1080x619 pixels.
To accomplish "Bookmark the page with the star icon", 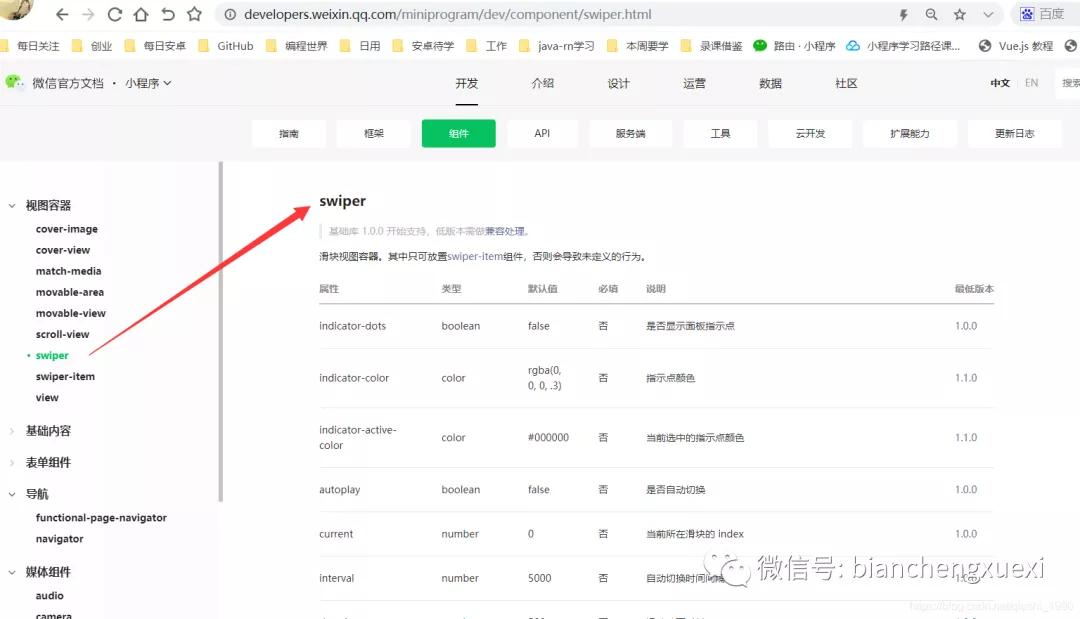I will click(x=957, y=14).
